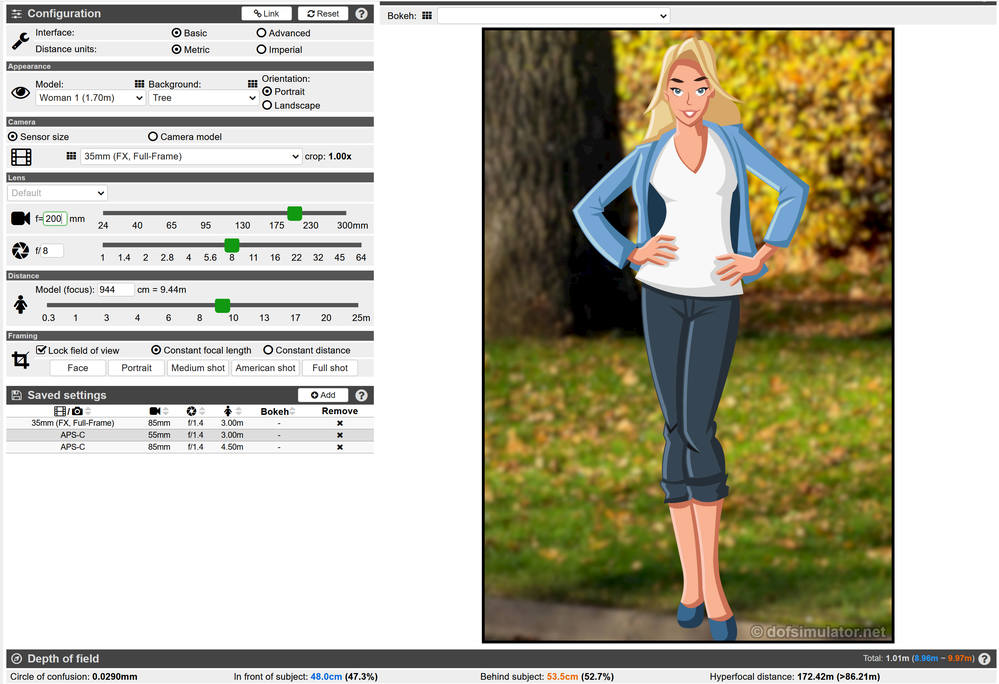Viewport: 999px width, 684px height.
Task: Uncheck Lock field of view
Action: click(x=41, y=350)
